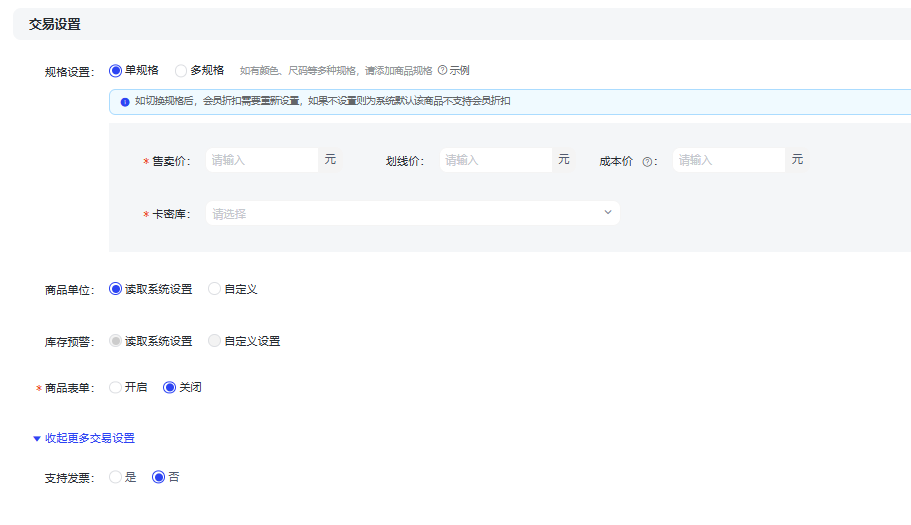Open the 示例 specification example link
The width and height of the screenshot is (911, 525).
click(x=459, y=70)
